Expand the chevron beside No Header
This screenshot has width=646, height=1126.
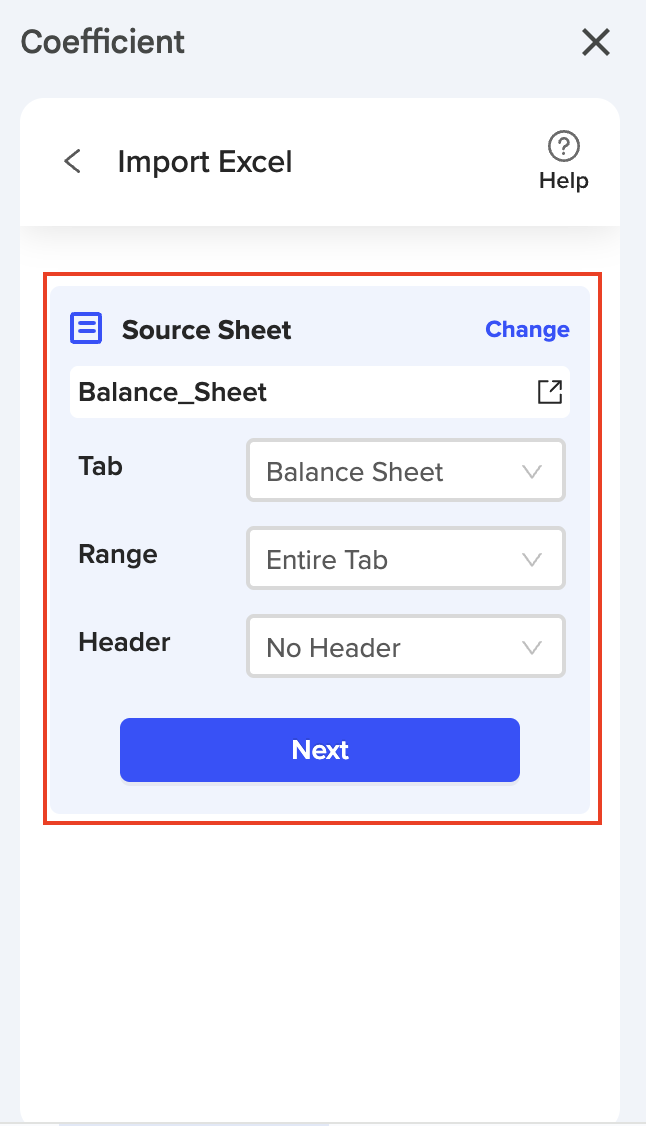532,648
